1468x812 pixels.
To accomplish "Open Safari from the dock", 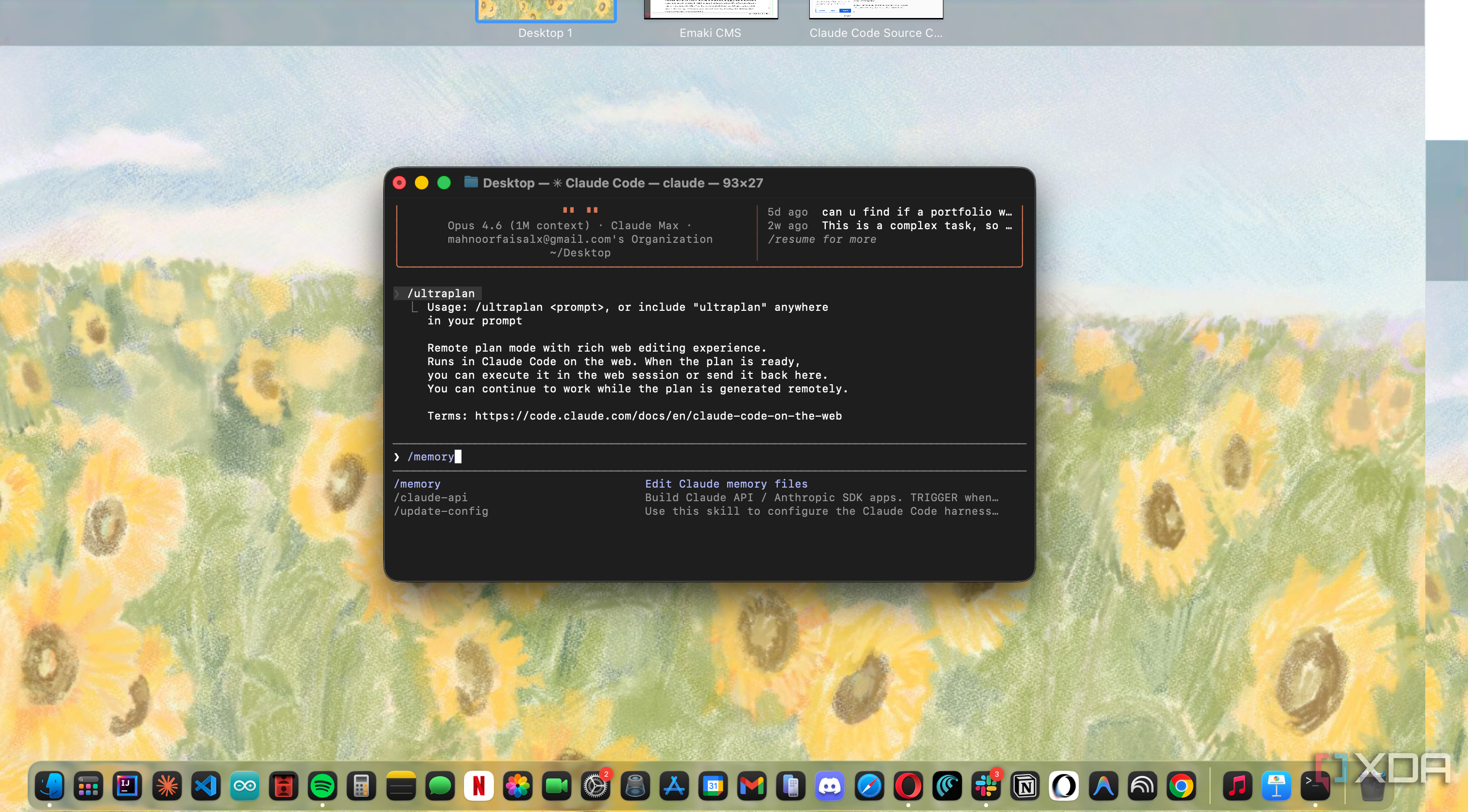I will tap(869, 786).
